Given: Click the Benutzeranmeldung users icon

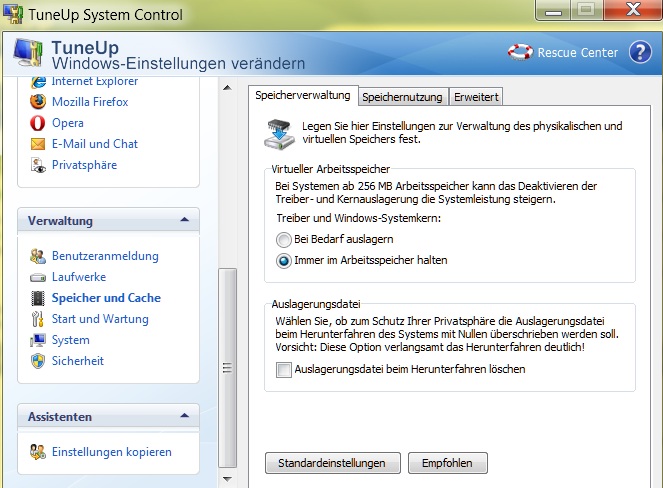Looking at the screenshot, I should pyautogui.click(x=38, y=256).
